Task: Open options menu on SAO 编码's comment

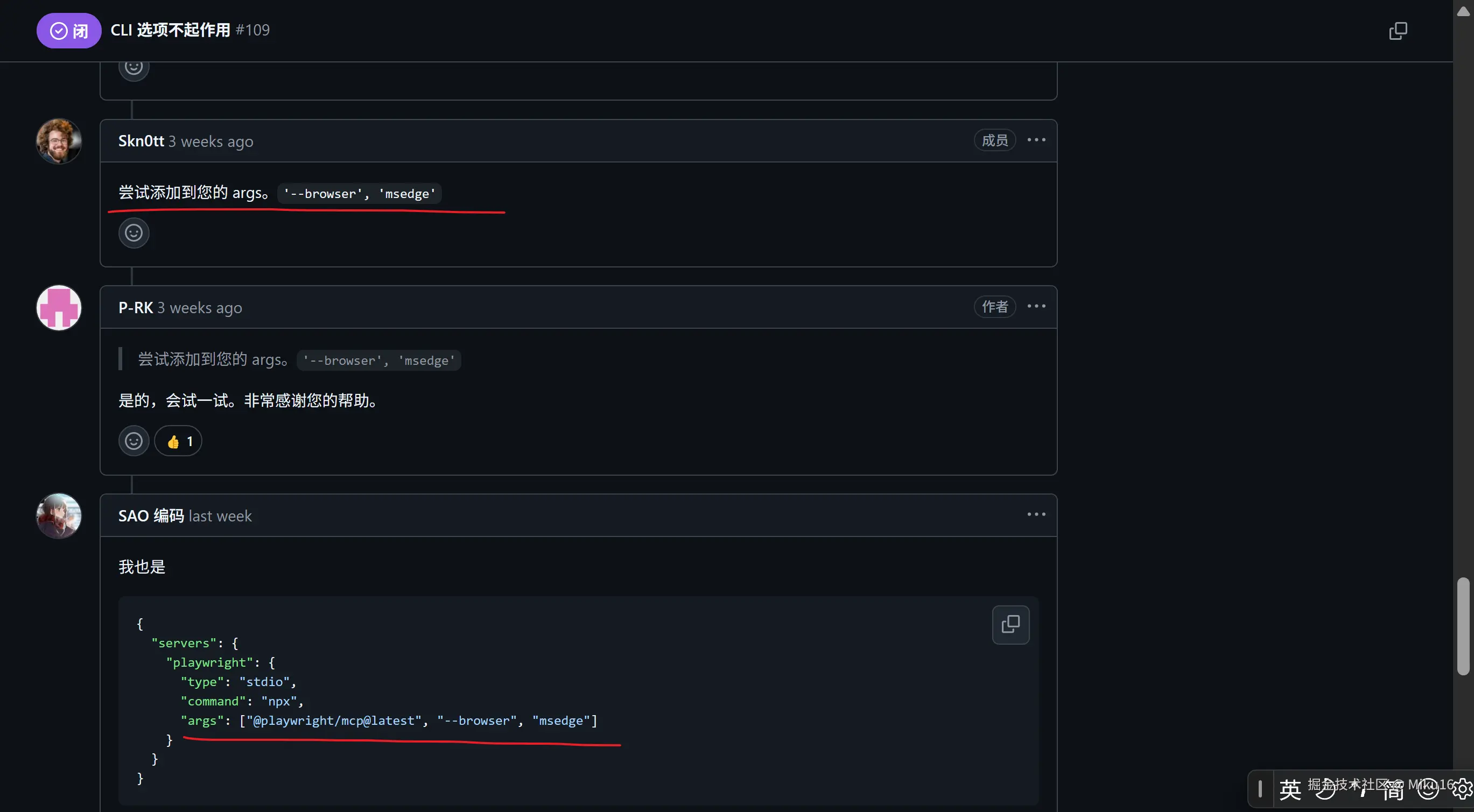Action: click(x=1036, y=514)
